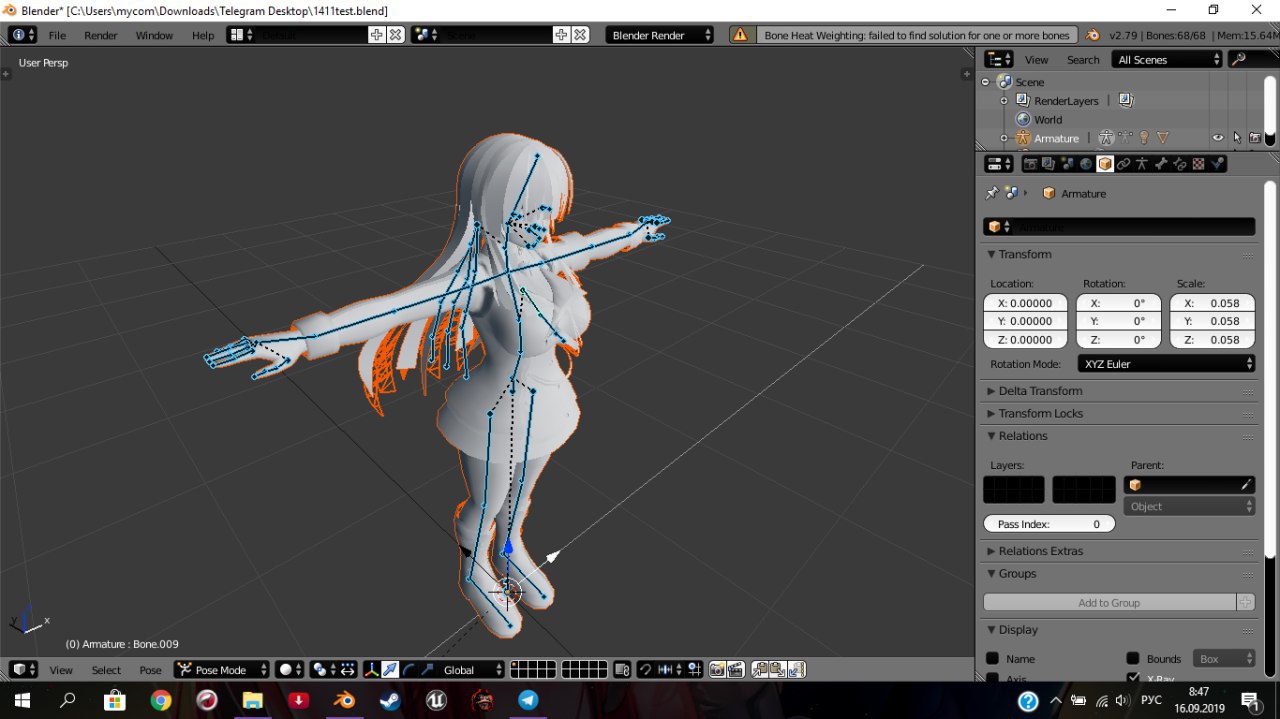Open the viewport shading sphere dropdown
The width and height of the screenshot is (1280, 719).
click(x=289, y=669)
